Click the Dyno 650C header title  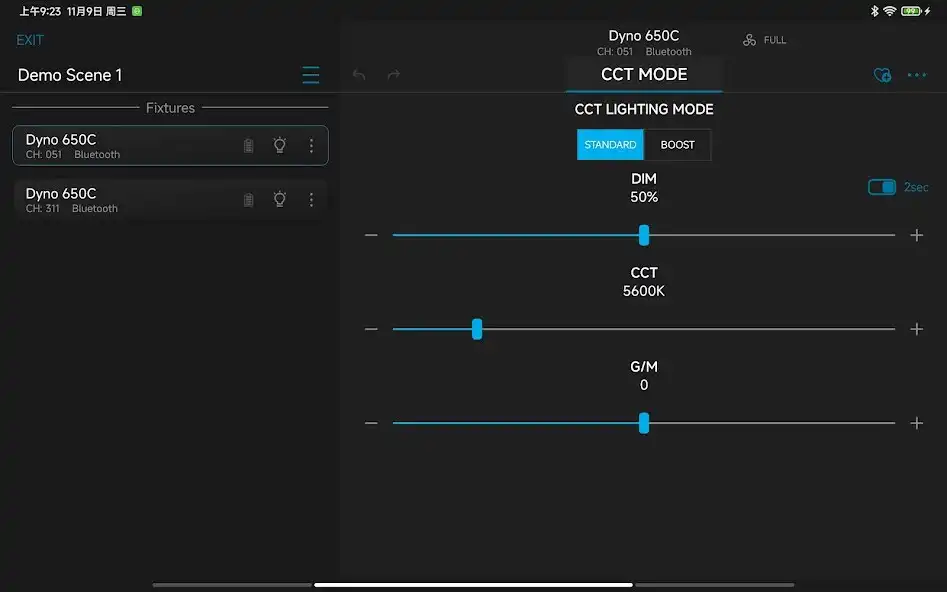click(644, 36)
